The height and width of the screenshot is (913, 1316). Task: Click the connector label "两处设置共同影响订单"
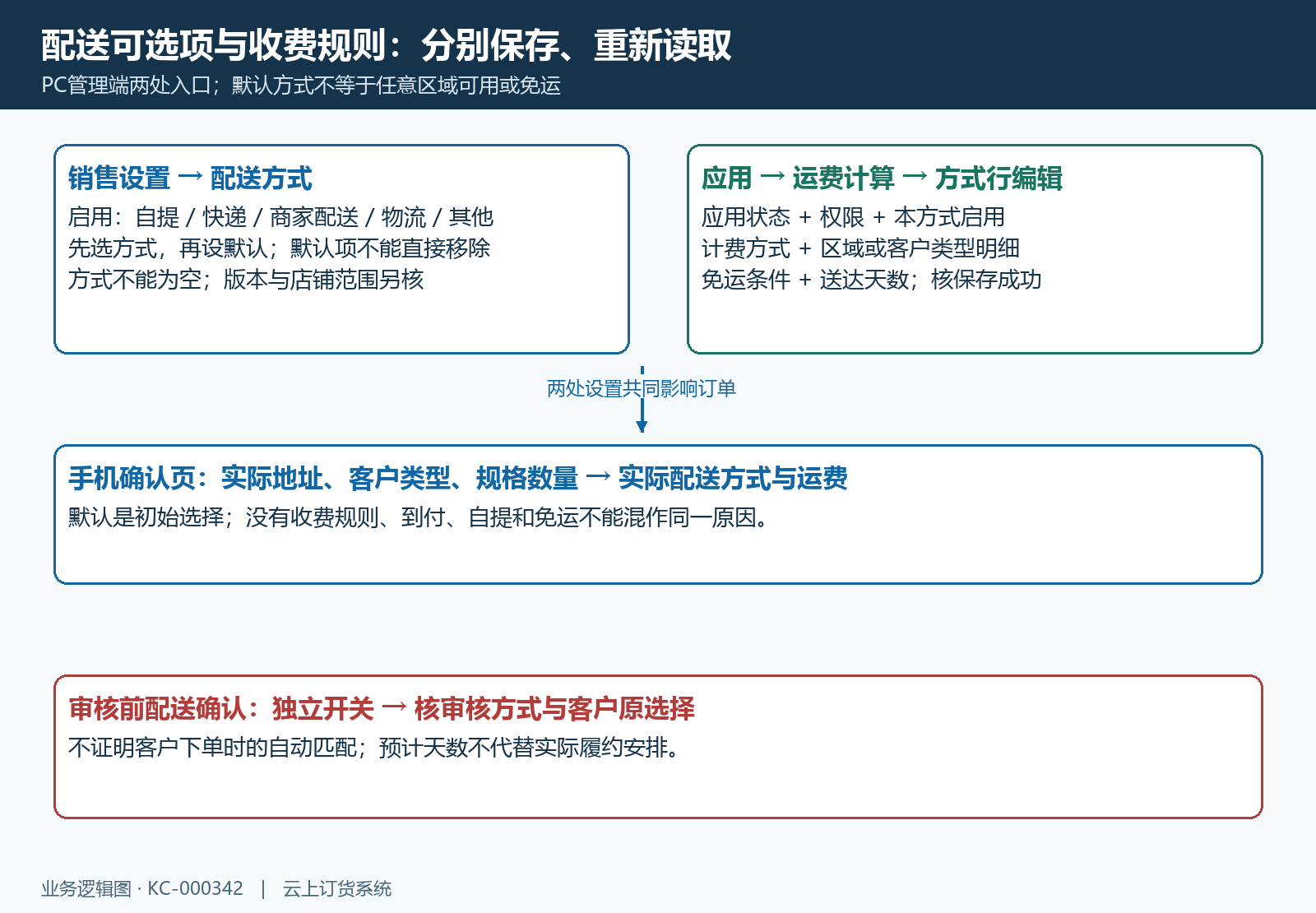point(642,388)
